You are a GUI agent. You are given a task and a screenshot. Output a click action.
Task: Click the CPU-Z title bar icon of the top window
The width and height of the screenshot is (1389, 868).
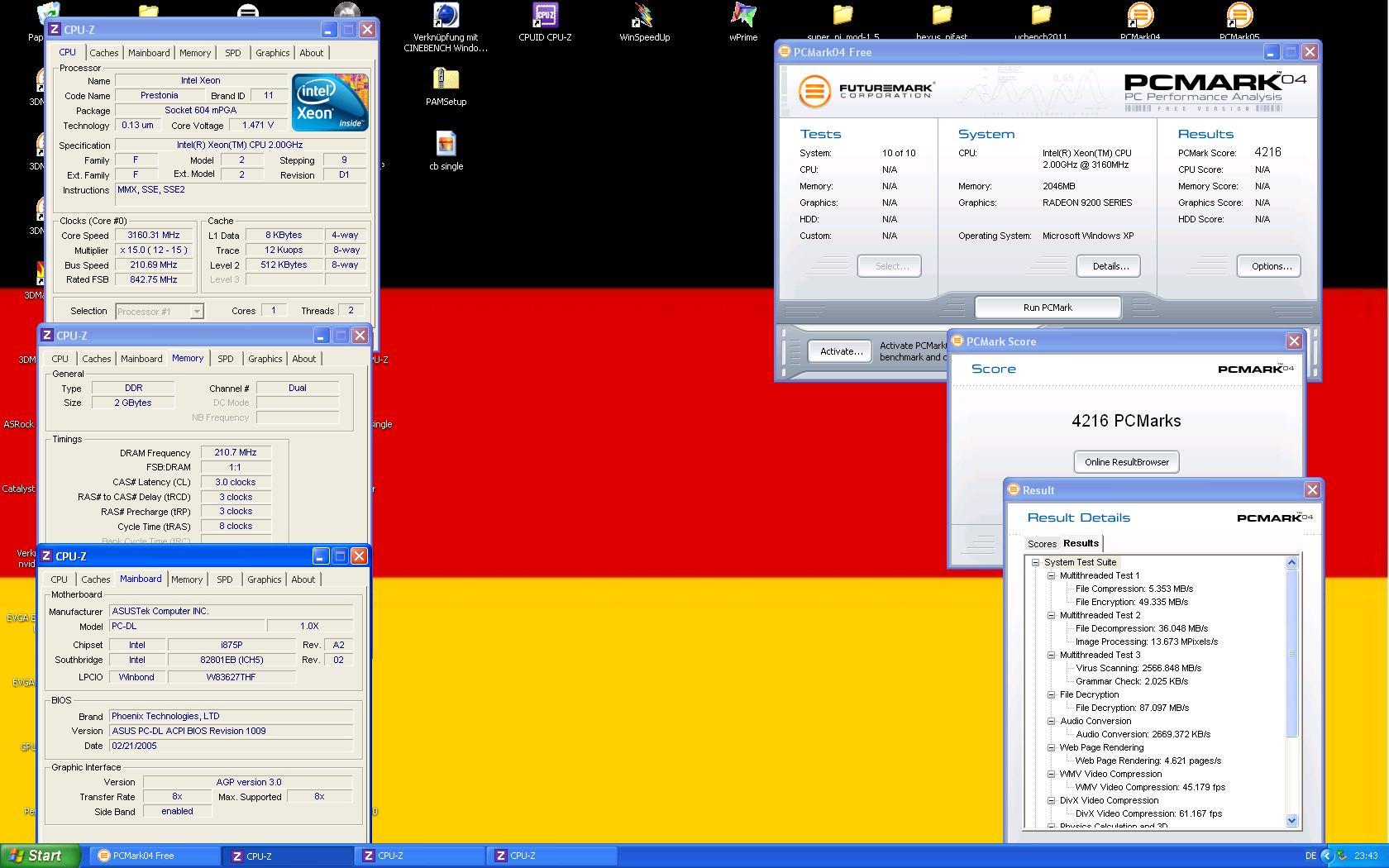point(55,29)
